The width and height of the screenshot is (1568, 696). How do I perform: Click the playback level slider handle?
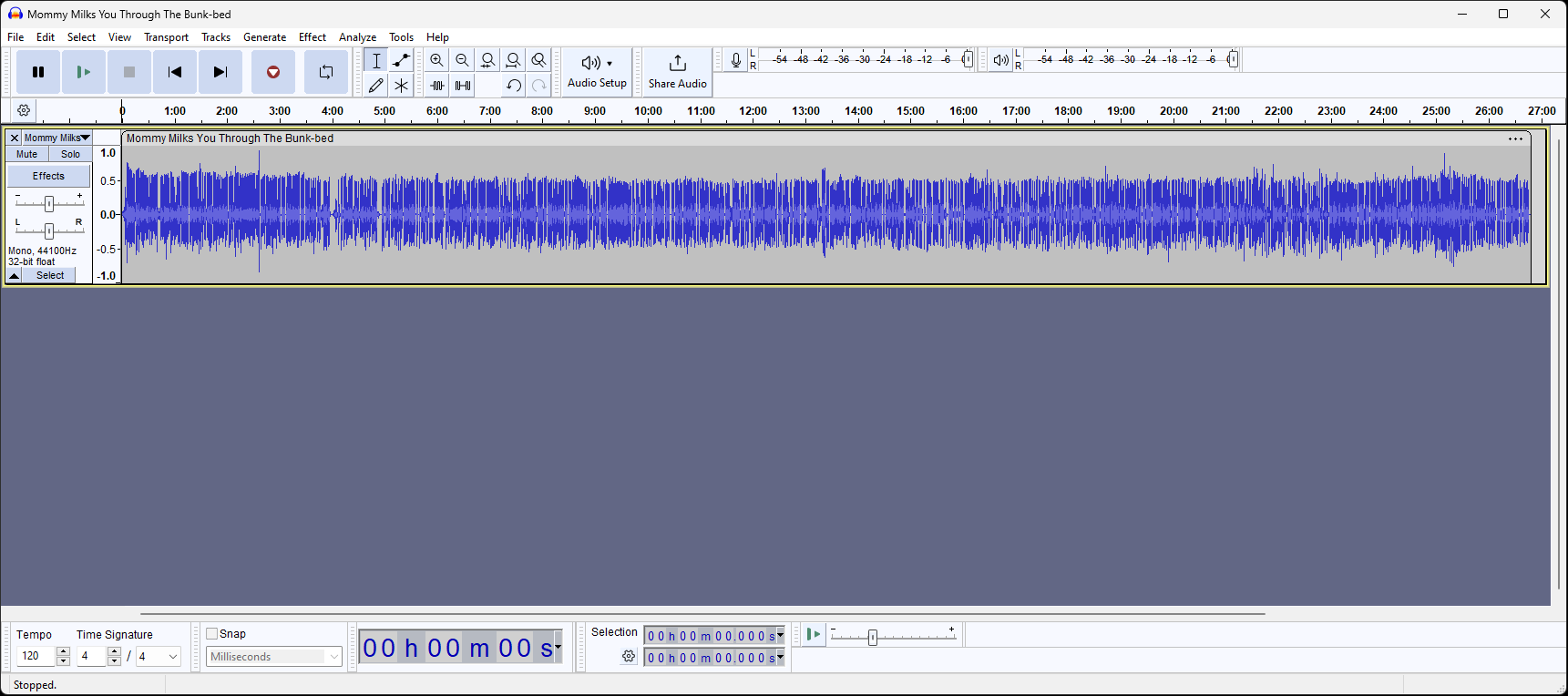(1233, 59)
